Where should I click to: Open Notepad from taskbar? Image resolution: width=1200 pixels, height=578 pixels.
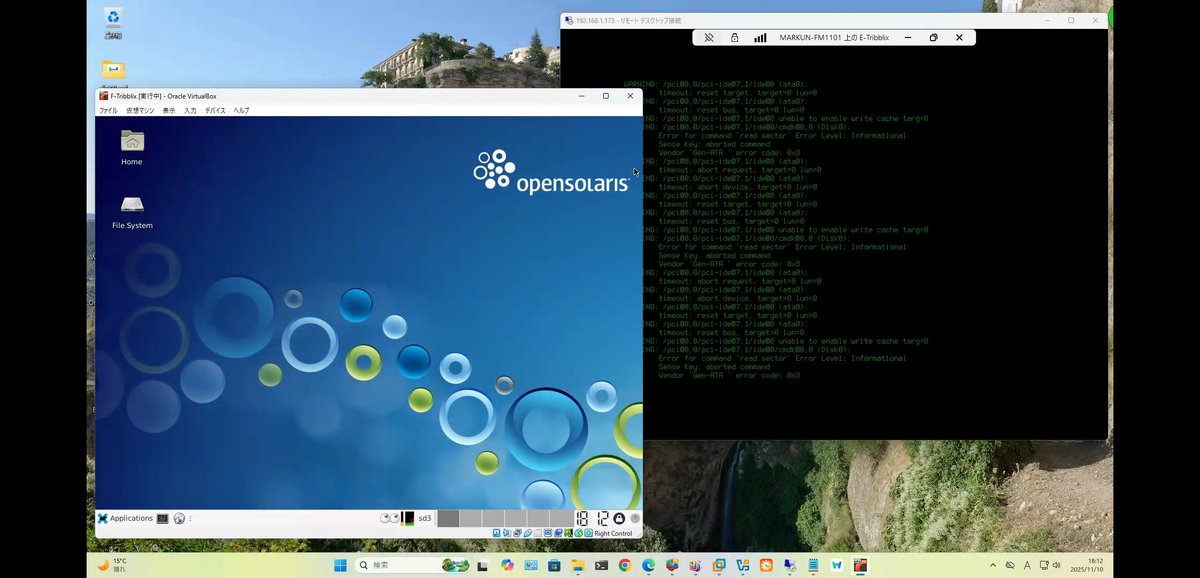tap(812, 565)
